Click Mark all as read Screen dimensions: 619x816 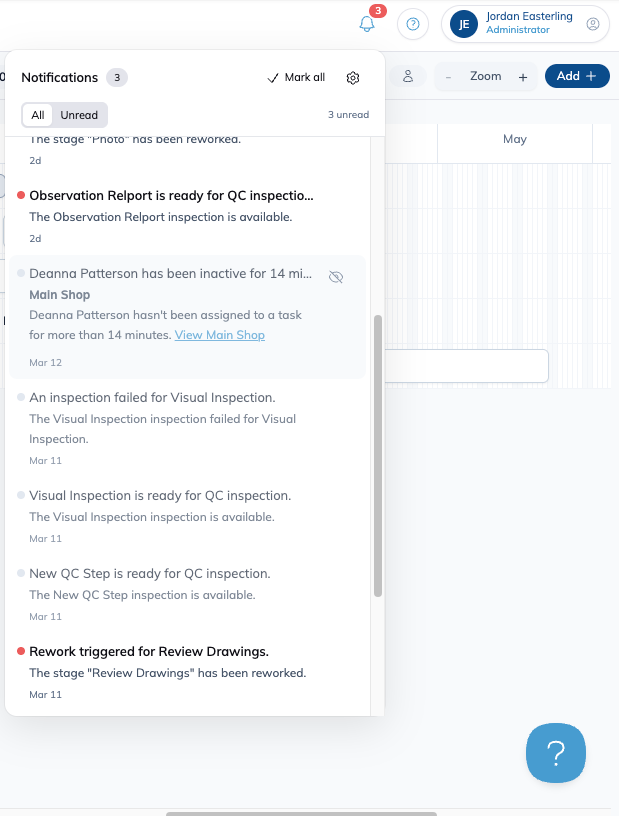pyautogui.click(x=296, y=78)
